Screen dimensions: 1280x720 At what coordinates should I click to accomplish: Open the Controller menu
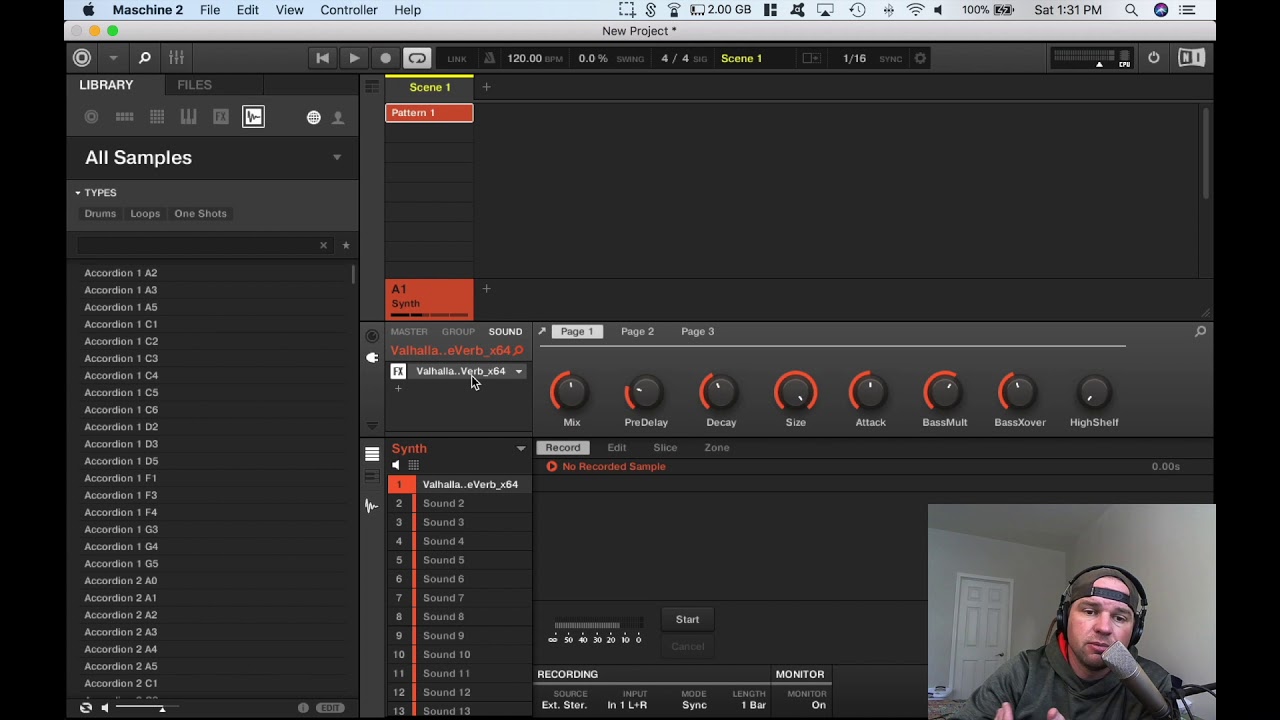click(x=349, y=10)
